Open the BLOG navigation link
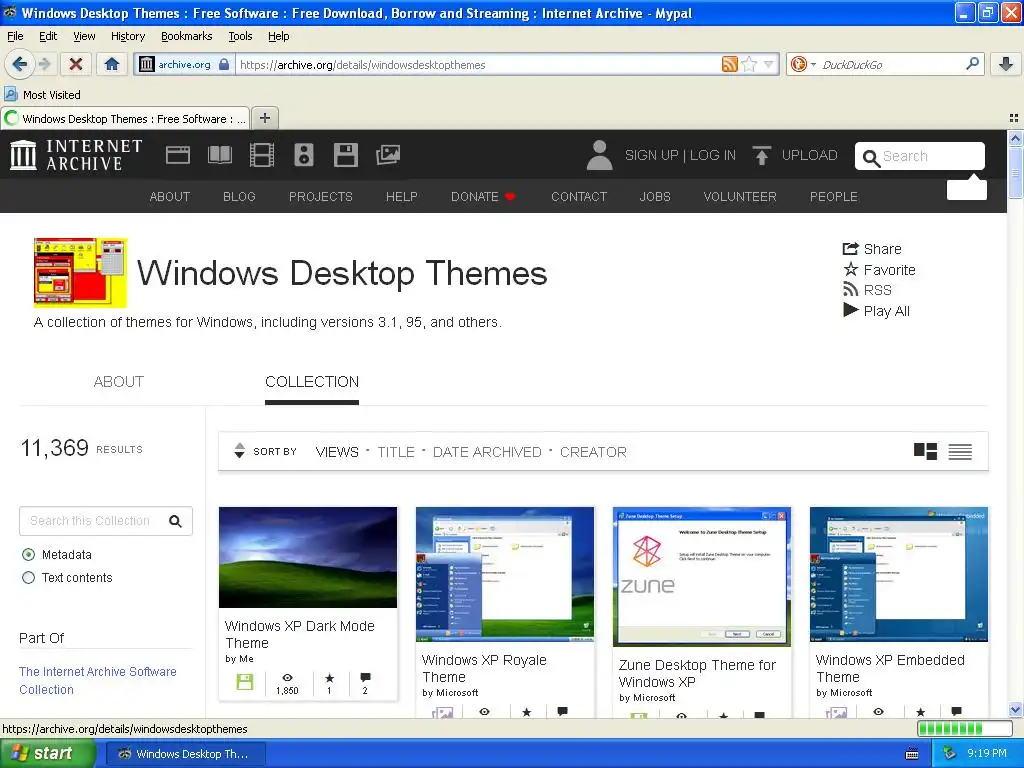The image size is (1024, 768). (239, 197)
